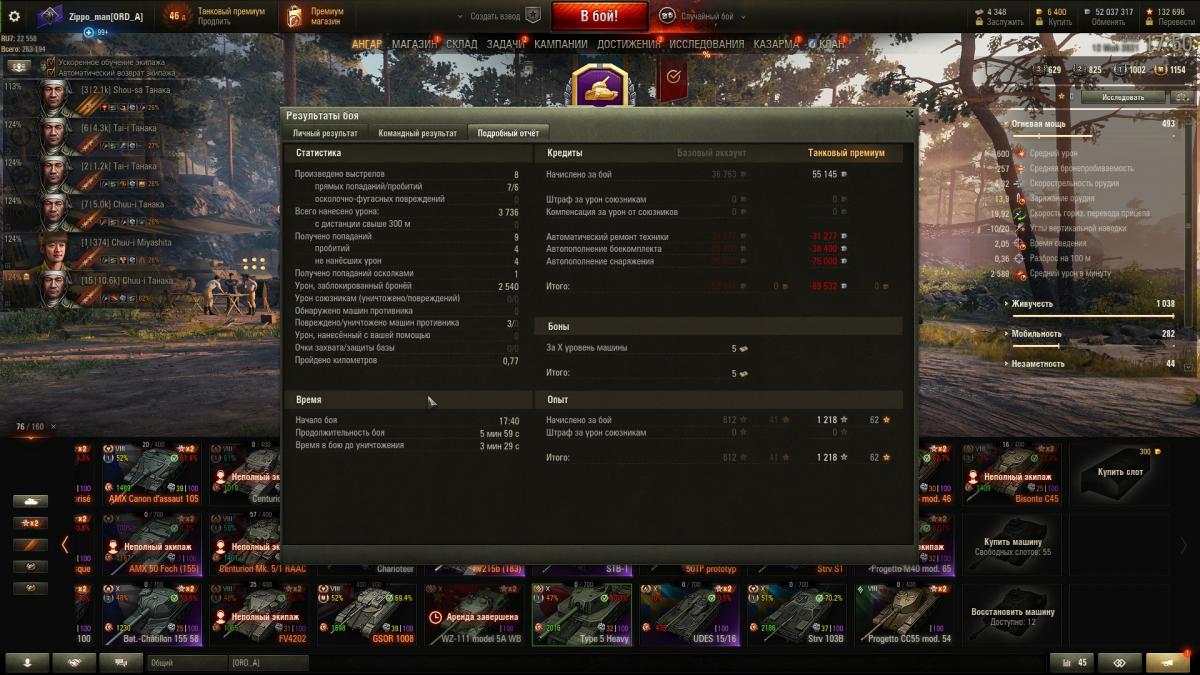The height and width of the screenshot is (675, 1200).
Task: Click the Исследовать research button
Action: tap(1123, 97)
